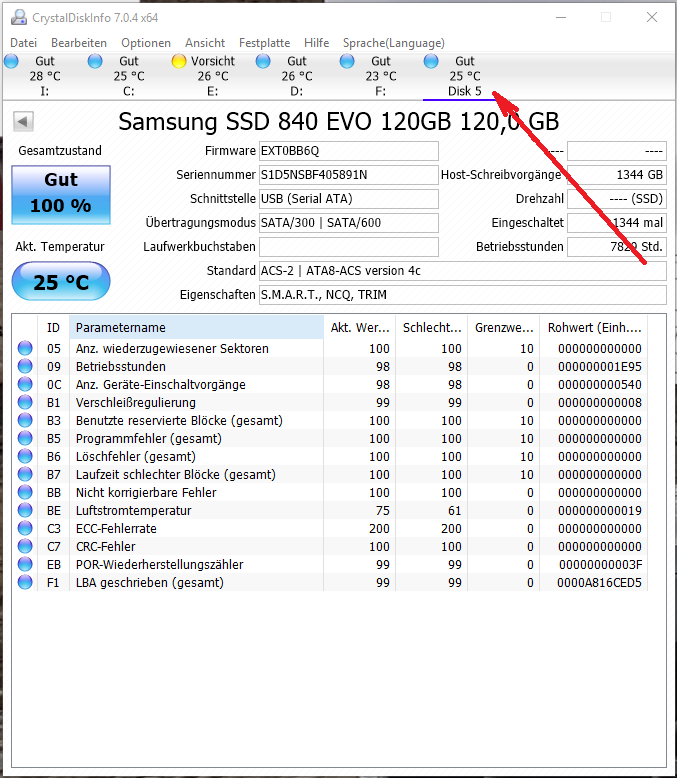Click the Eingeschaltet count field
This screenshot has height=778, width=677.
[617, 223]
